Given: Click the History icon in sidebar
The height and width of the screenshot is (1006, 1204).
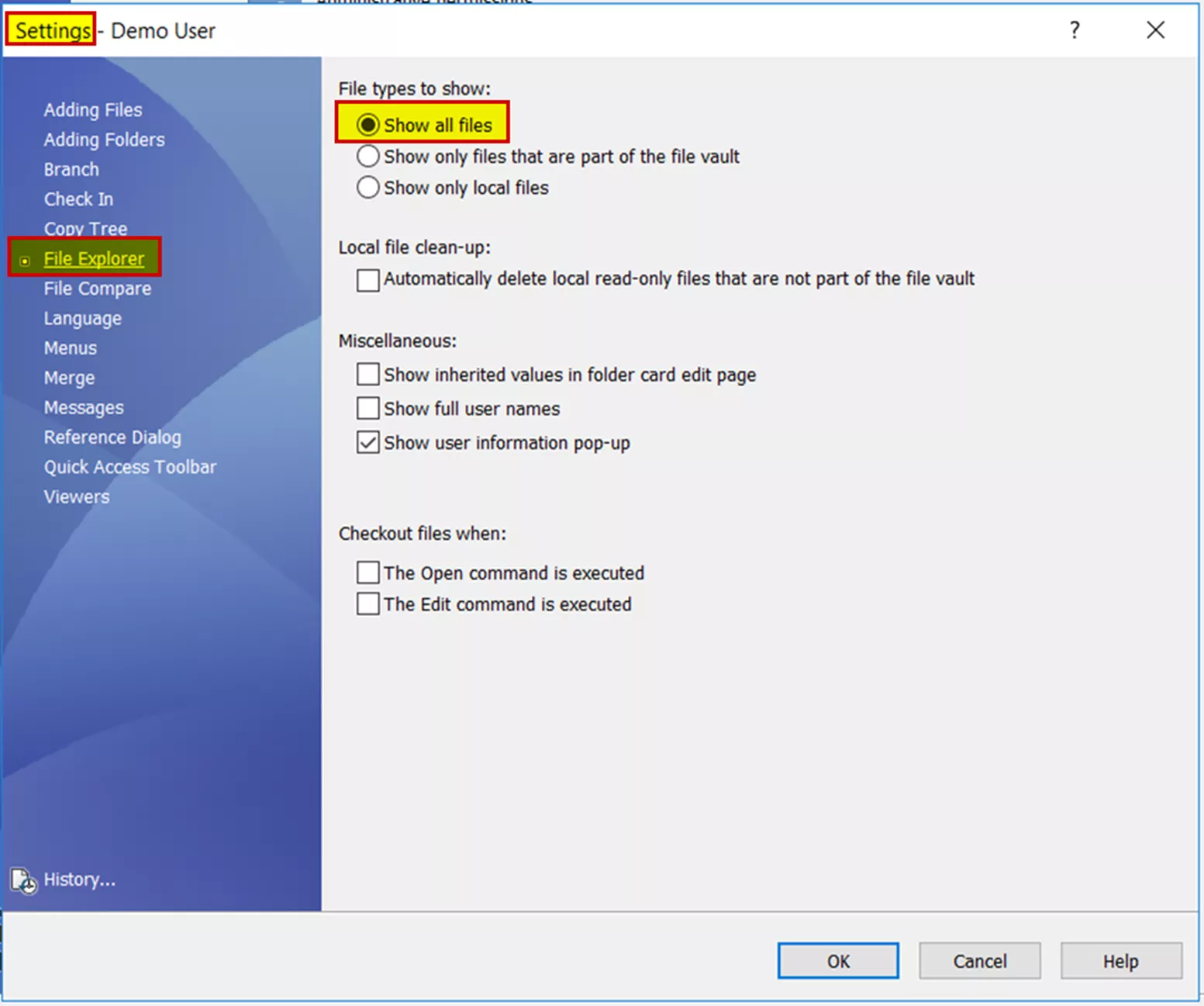Looking at the screenshot, I should 23,880.
